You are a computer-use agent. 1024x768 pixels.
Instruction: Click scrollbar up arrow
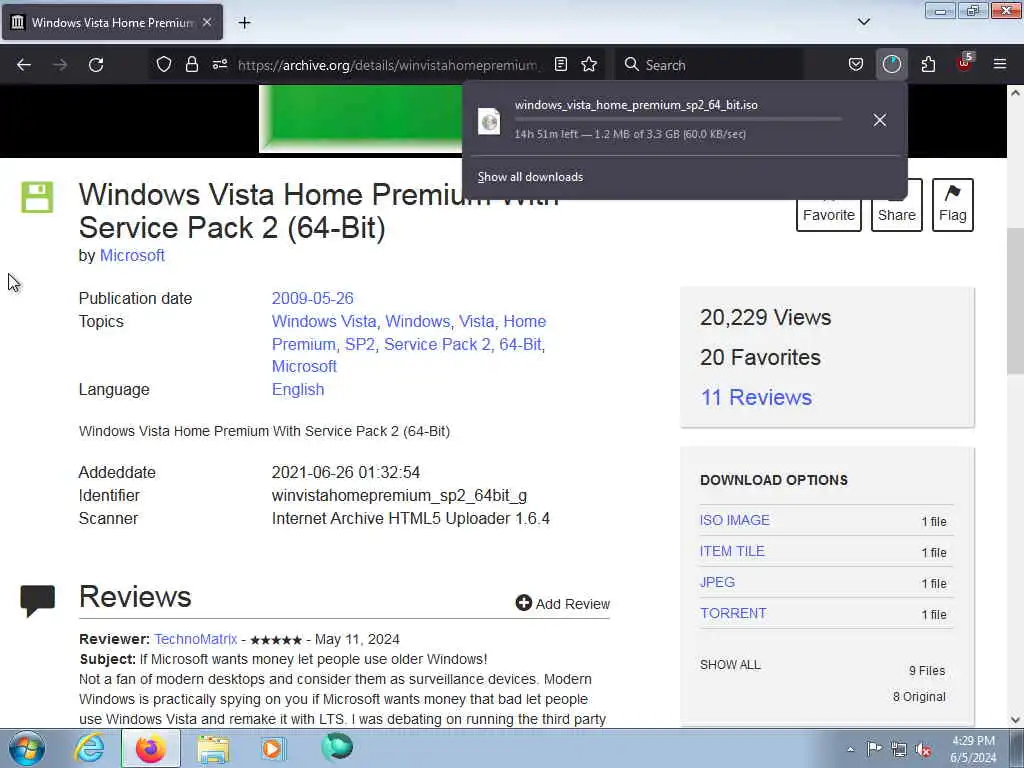click(1015, 93)
